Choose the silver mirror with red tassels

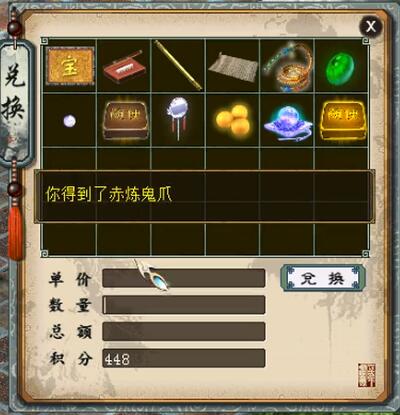pos(178,118)
